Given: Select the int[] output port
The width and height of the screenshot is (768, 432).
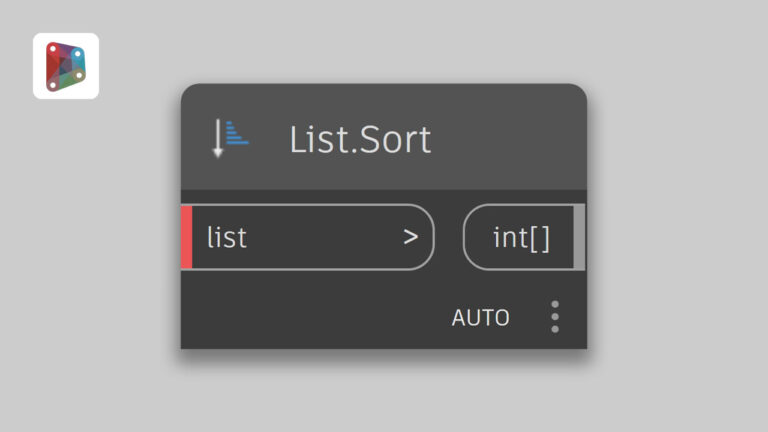Looking at the screenshot, I should click(x=524, y=237).
